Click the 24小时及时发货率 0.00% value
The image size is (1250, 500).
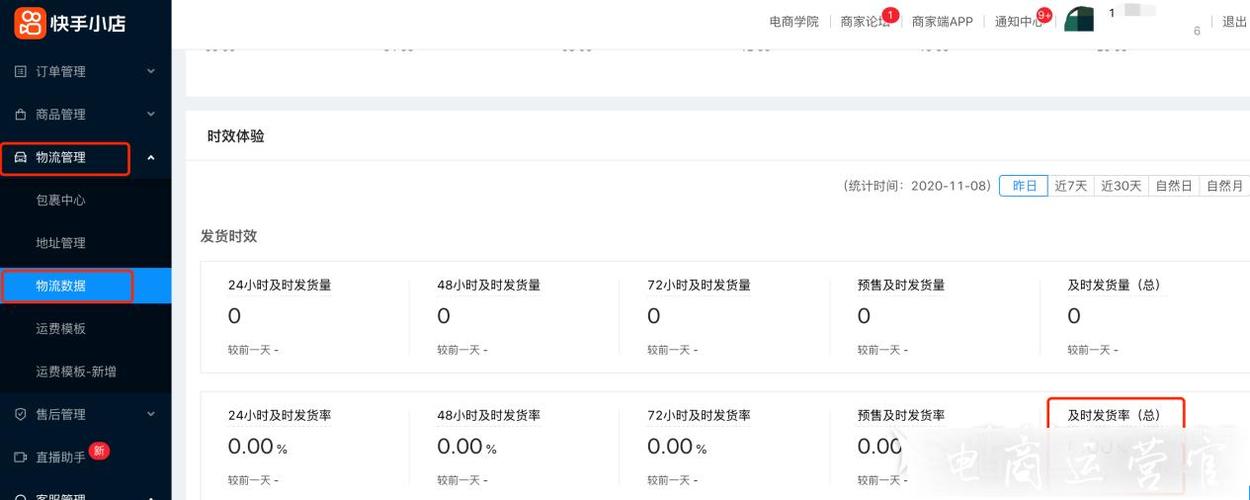(258, 446)
